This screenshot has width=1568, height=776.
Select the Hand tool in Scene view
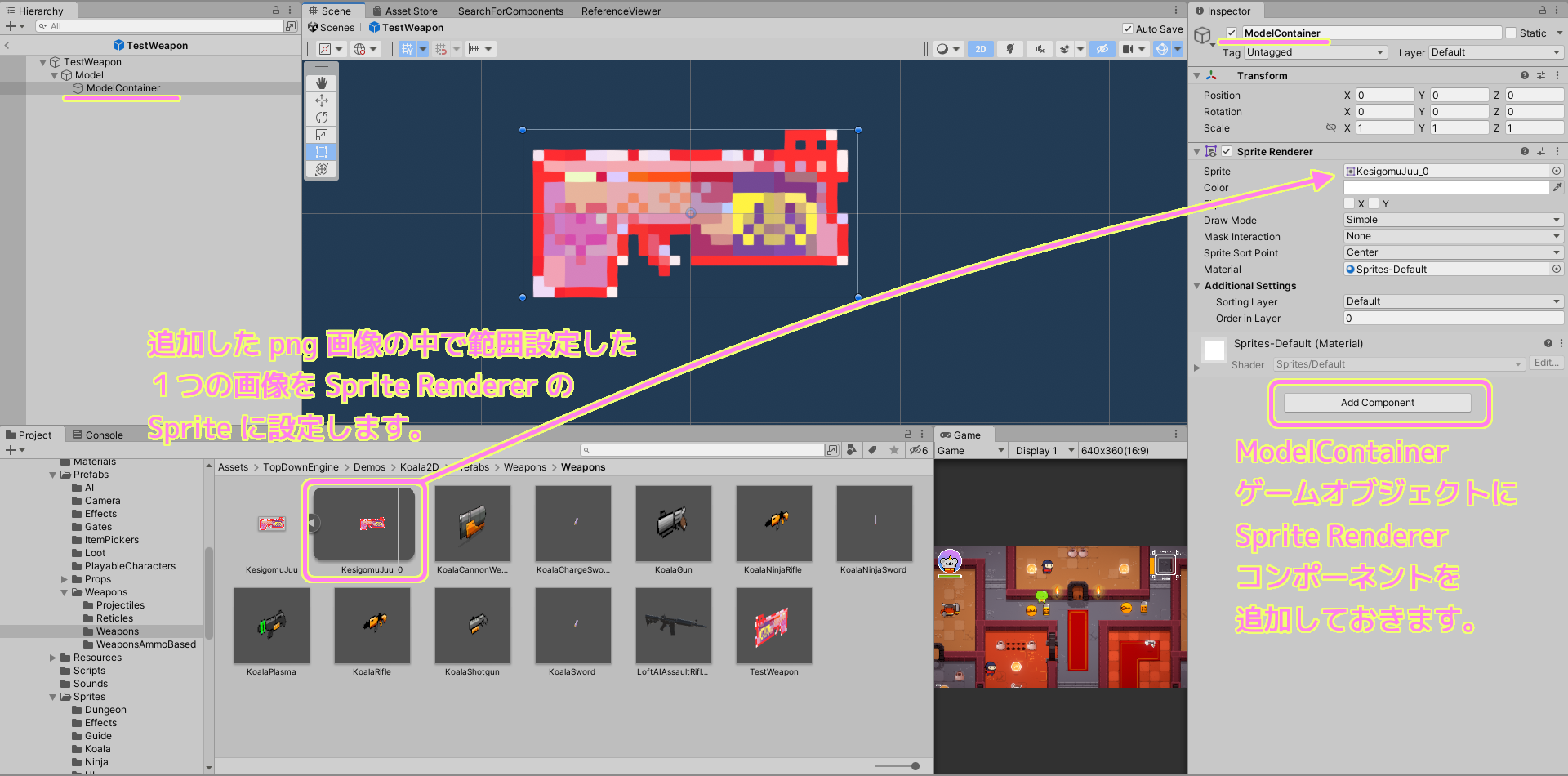pos(321,82)
